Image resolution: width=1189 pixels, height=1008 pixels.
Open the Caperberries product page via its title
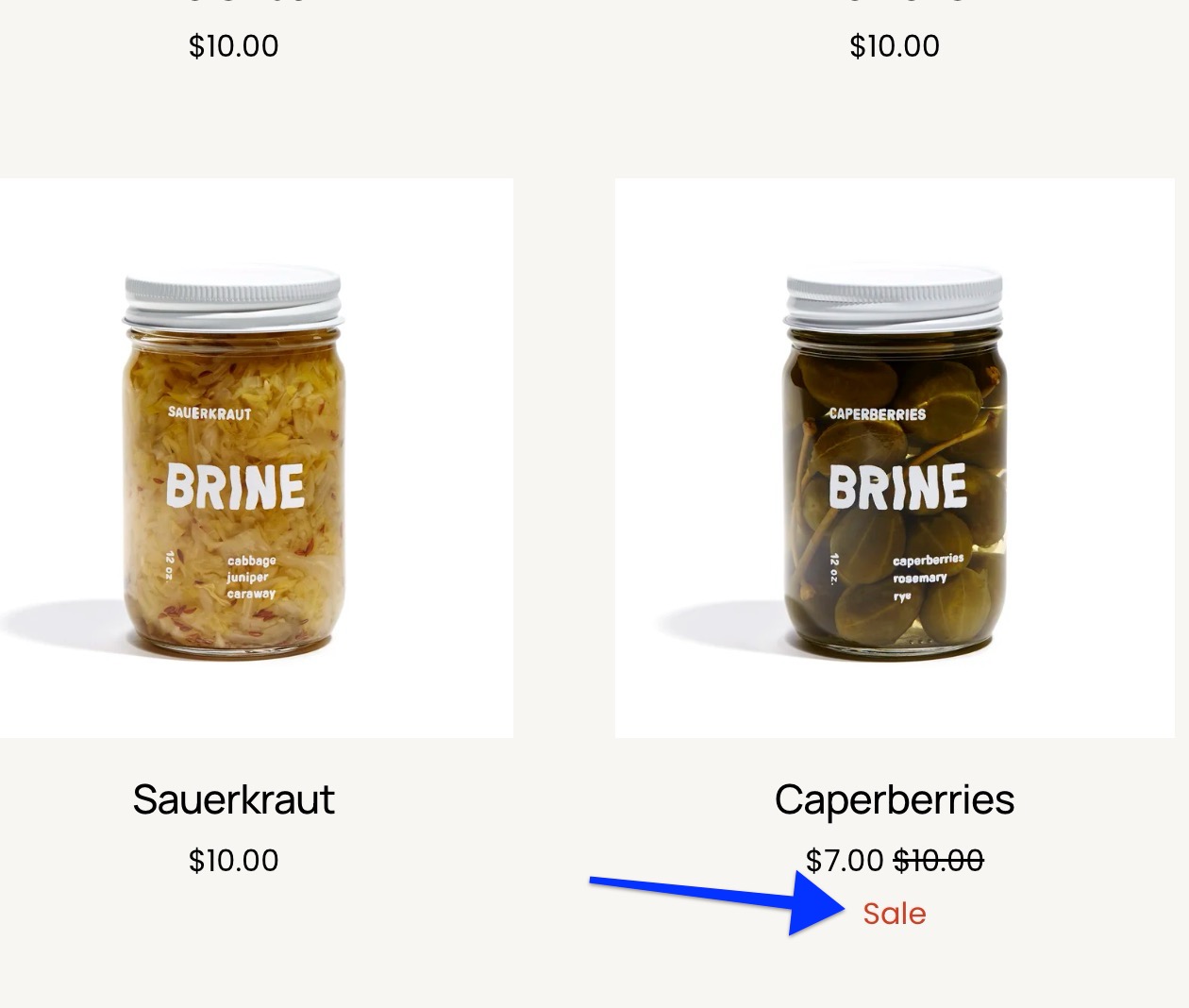[895, 798]
